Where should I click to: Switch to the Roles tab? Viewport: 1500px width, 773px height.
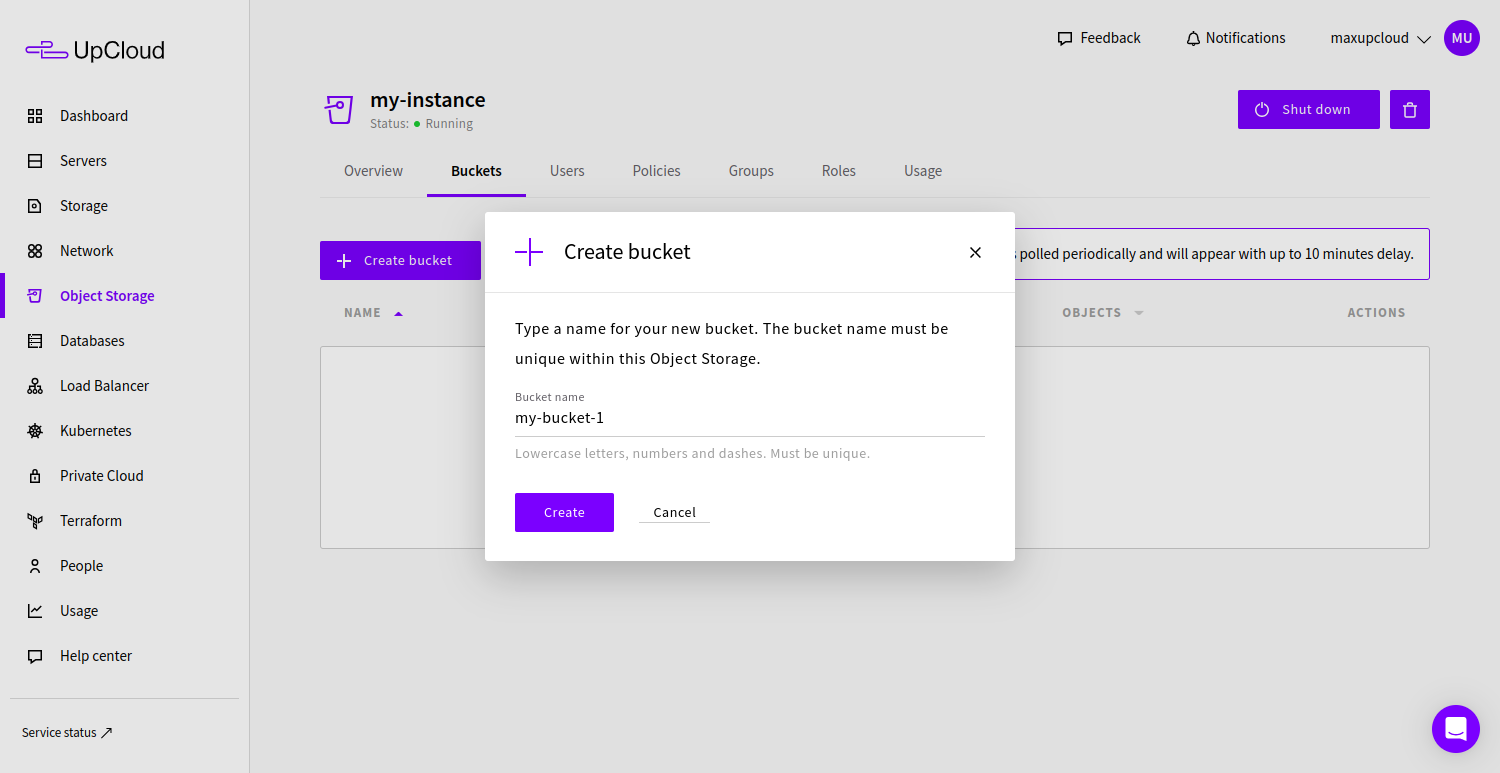pyautogui.click(x=839, y=171)
